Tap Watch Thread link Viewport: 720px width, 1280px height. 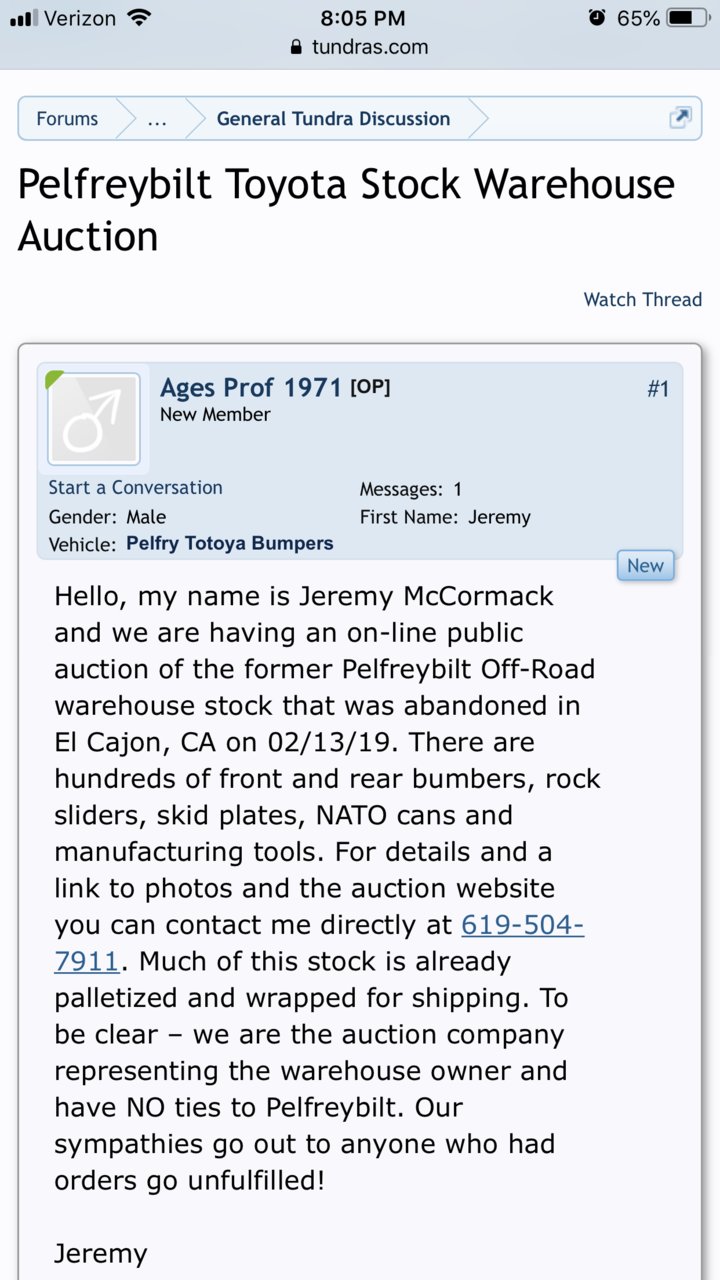(x=643, y=299)
